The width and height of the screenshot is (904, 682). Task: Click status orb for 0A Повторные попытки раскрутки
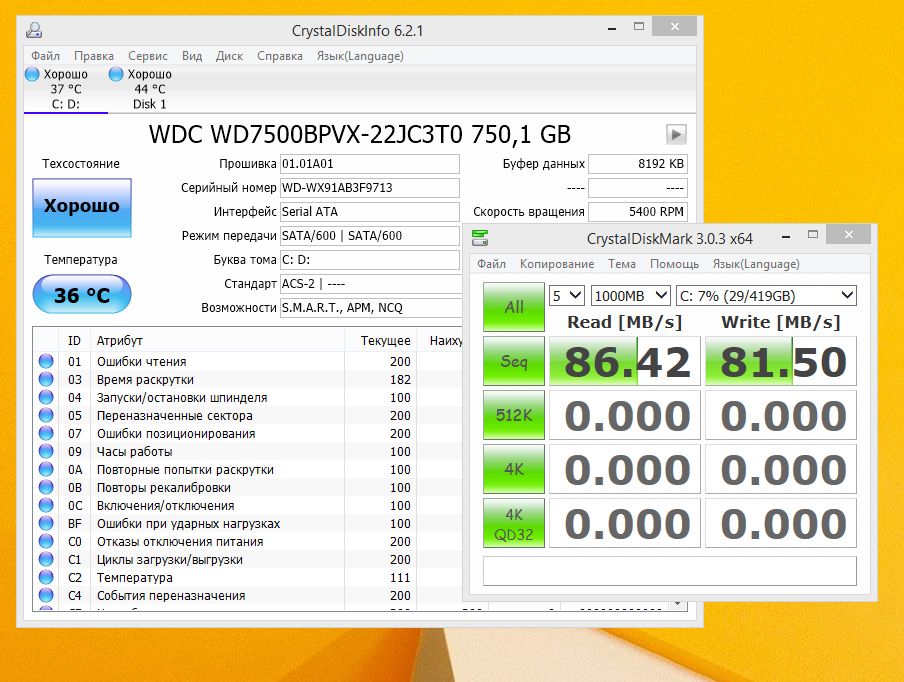46,469
